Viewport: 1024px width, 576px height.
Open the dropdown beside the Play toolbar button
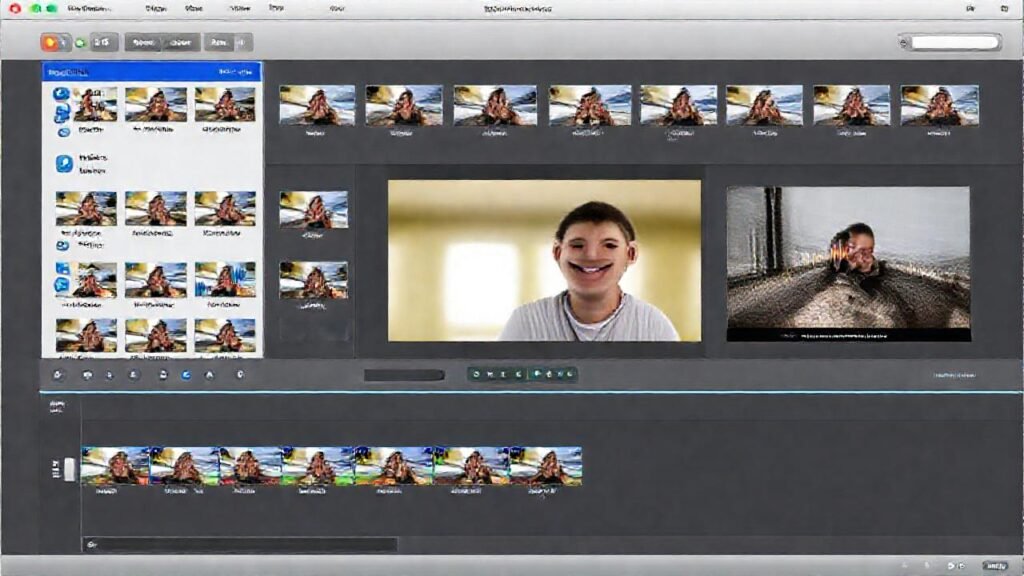(x=238, y=43)
